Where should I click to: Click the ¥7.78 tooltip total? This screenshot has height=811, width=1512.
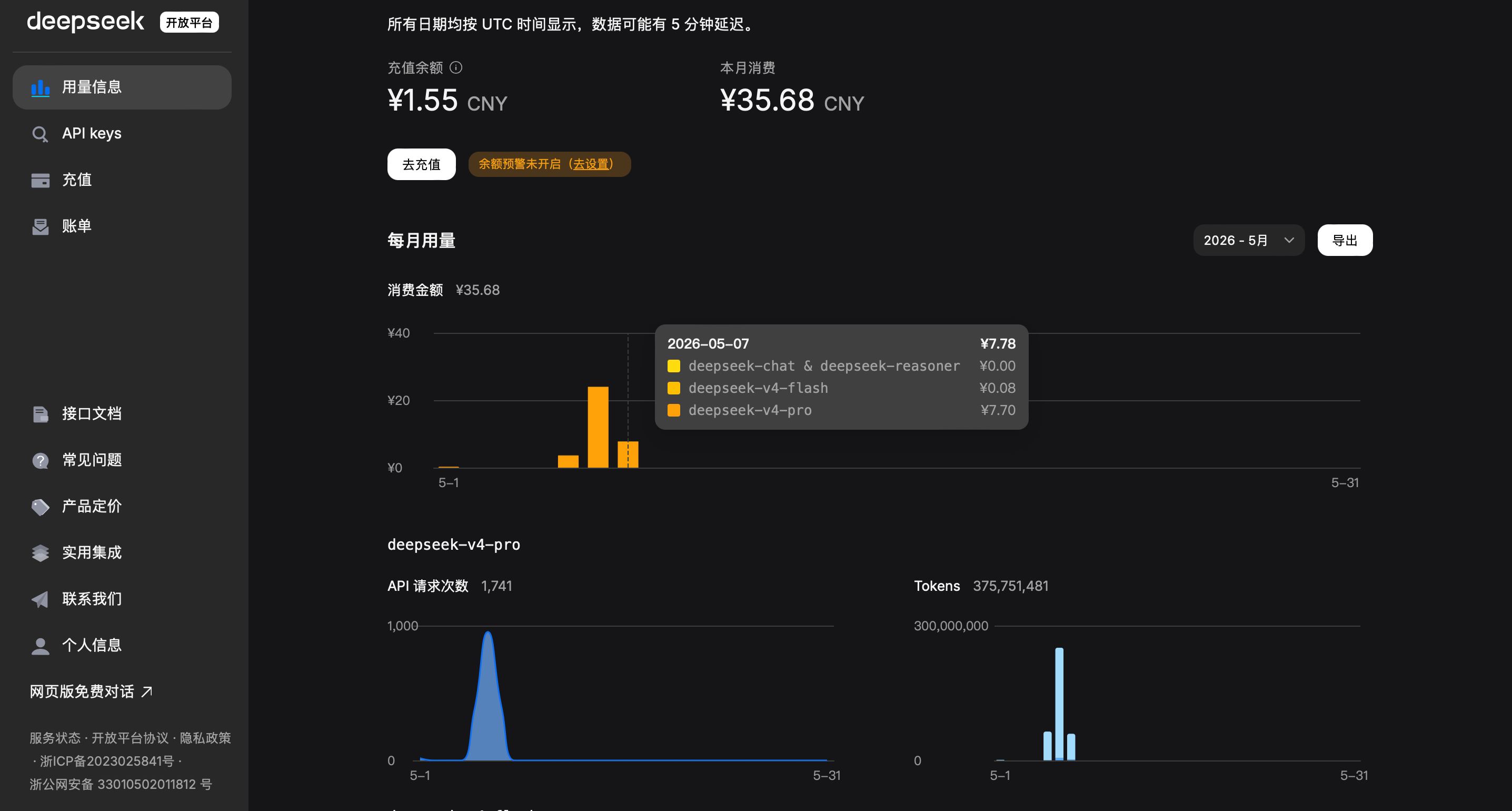(x=998, y=344)
